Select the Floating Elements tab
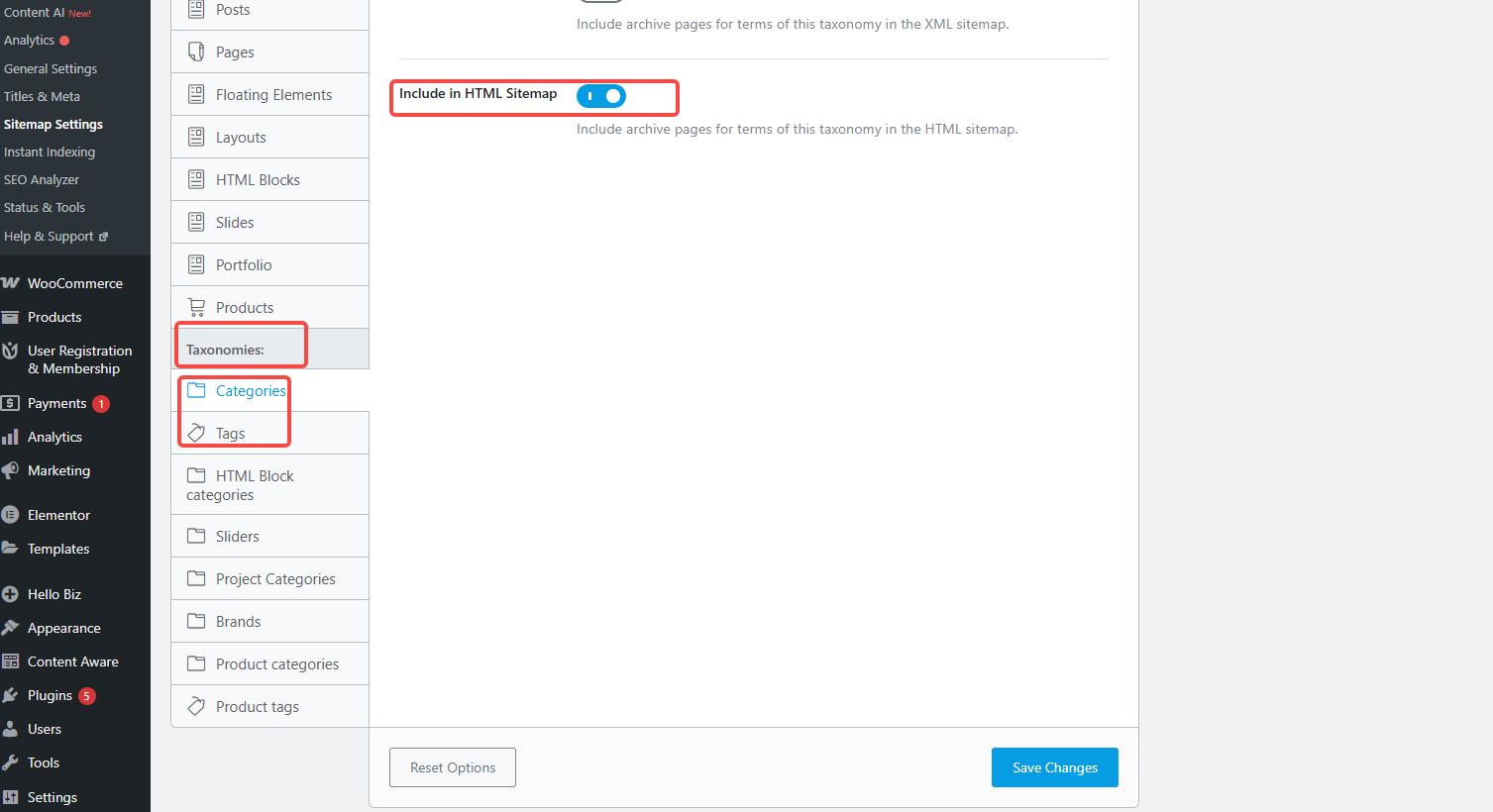Image resolution: width=1493 pixels, height=812 pixels. [273, 95]
